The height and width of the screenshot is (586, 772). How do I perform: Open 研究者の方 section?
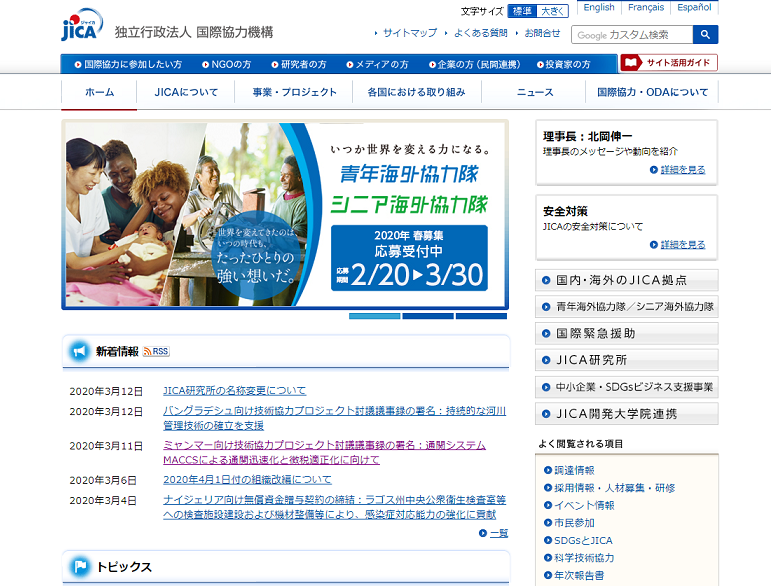pos(299,65)
